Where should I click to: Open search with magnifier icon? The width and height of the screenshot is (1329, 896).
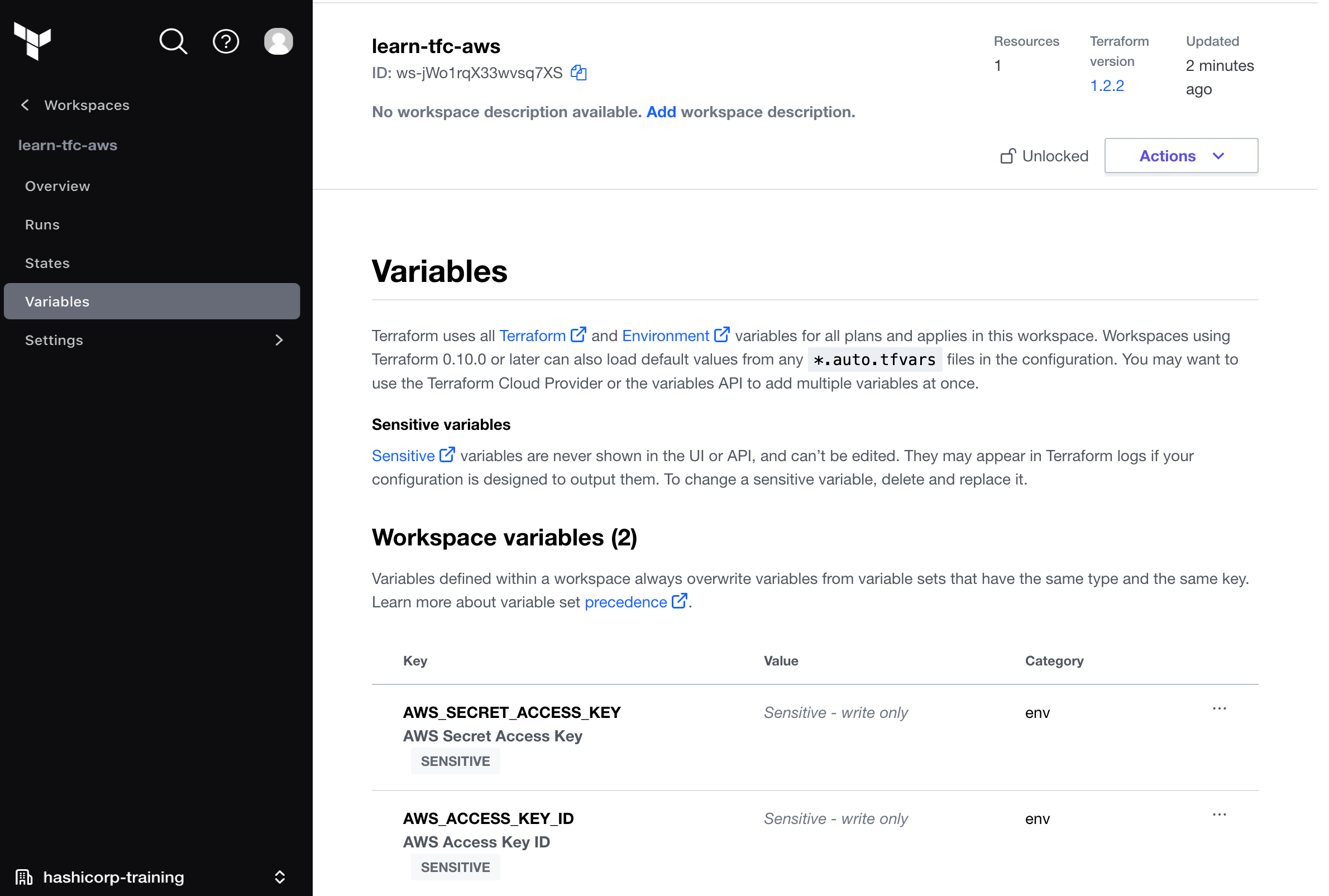pos(173,41)
